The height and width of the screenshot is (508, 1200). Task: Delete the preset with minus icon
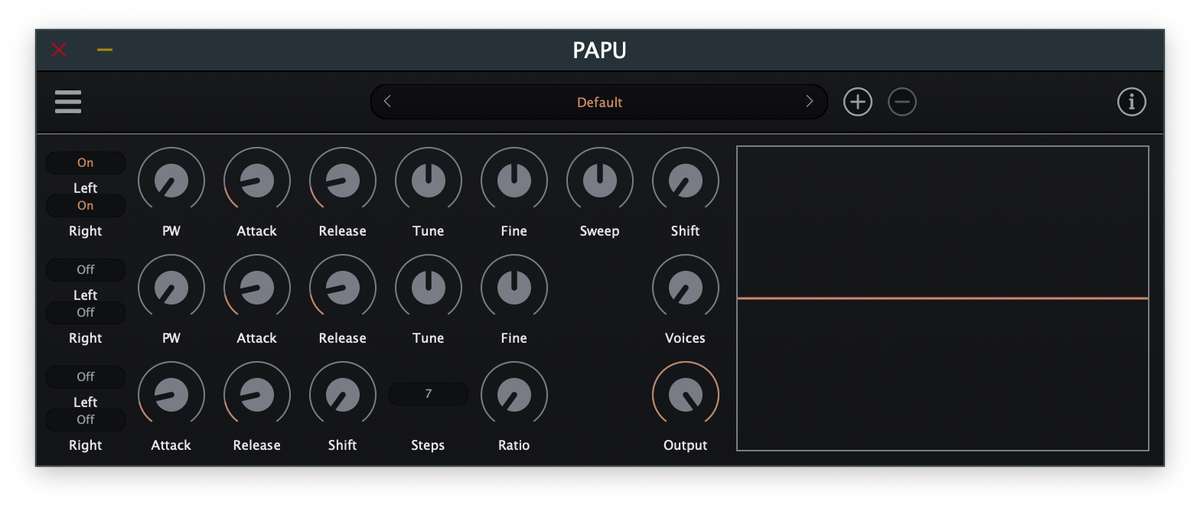[902, 102]
